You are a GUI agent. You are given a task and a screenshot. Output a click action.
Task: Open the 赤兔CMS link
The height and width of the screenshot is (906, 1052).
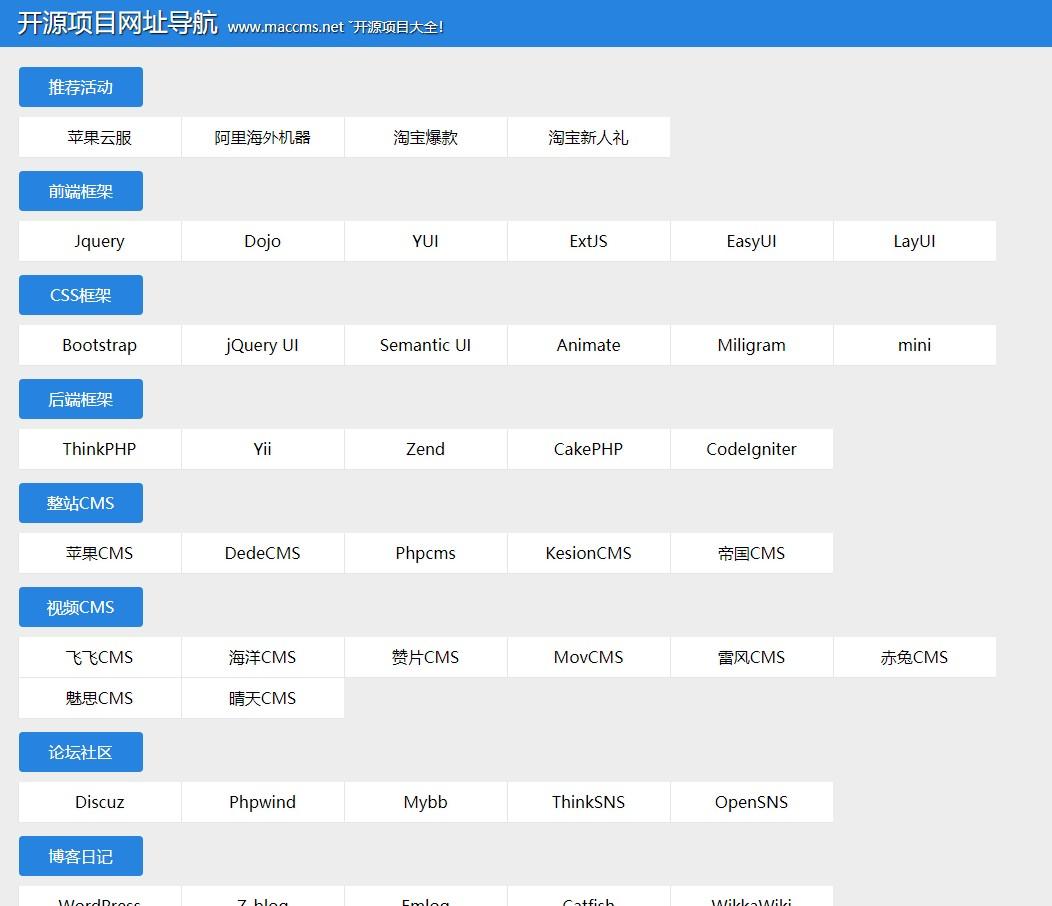click(914, 657)
